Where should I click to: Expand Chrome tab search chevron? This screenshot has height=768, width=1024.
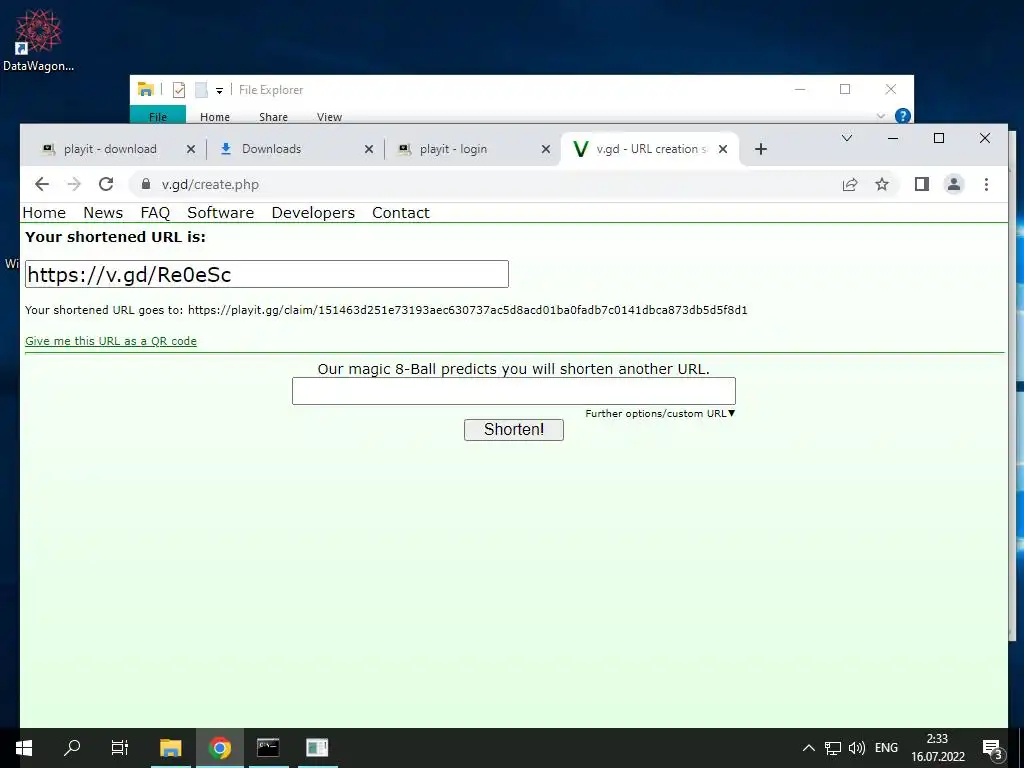click(846, 138)
